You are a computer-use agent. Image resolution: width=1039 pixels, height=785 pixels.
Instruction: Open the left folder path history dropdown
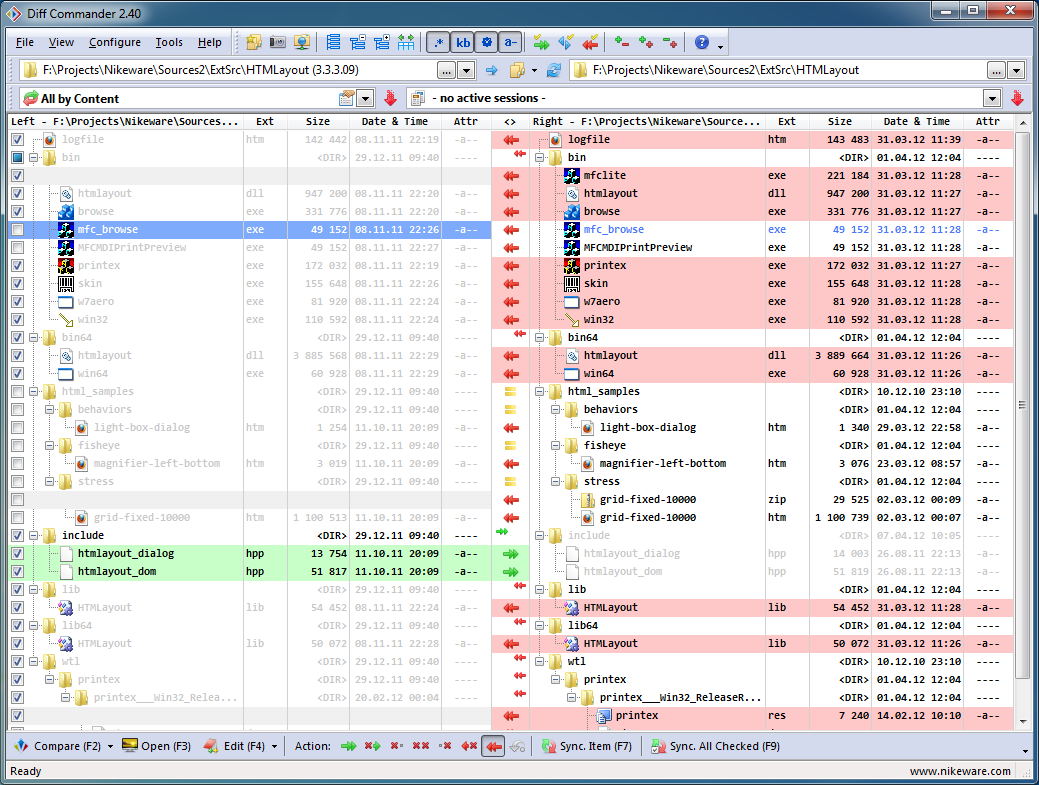point(466,70)
